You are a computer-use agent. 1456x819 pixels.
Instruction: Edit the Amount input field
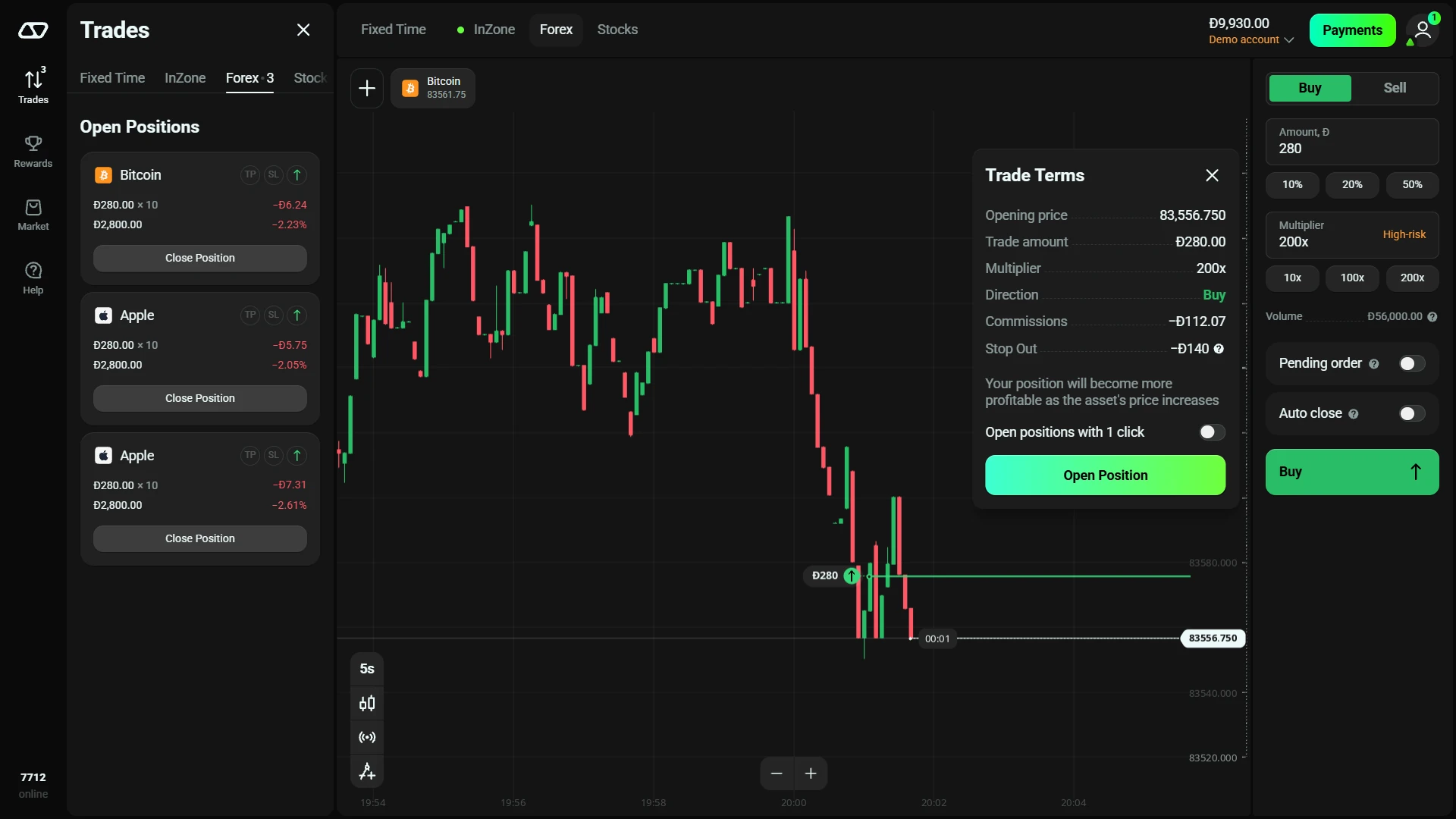point(1352,142)
